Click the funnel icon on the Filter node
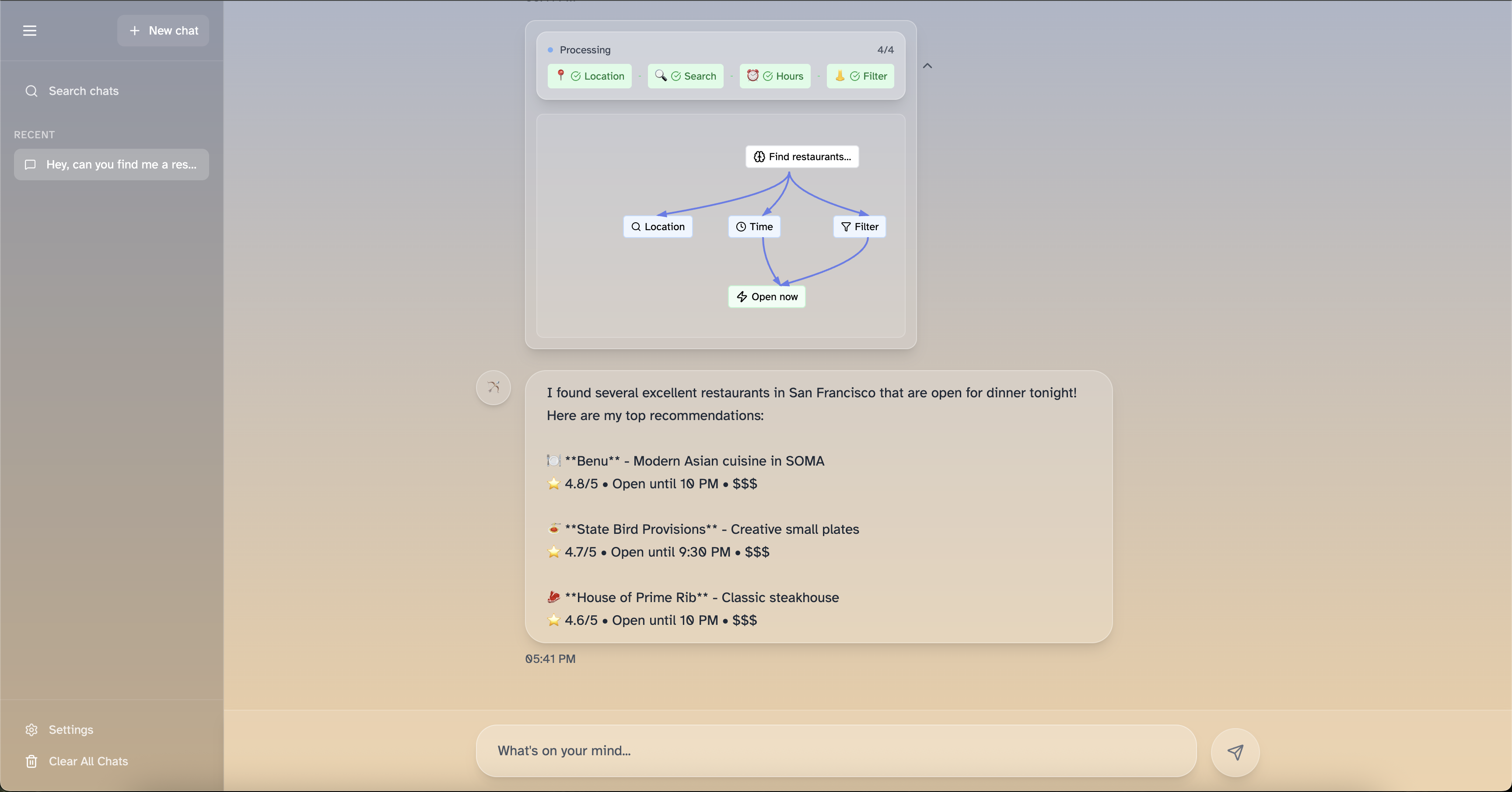The width and height of the screenshot is (1512, 792). click(x=846, y=227)
